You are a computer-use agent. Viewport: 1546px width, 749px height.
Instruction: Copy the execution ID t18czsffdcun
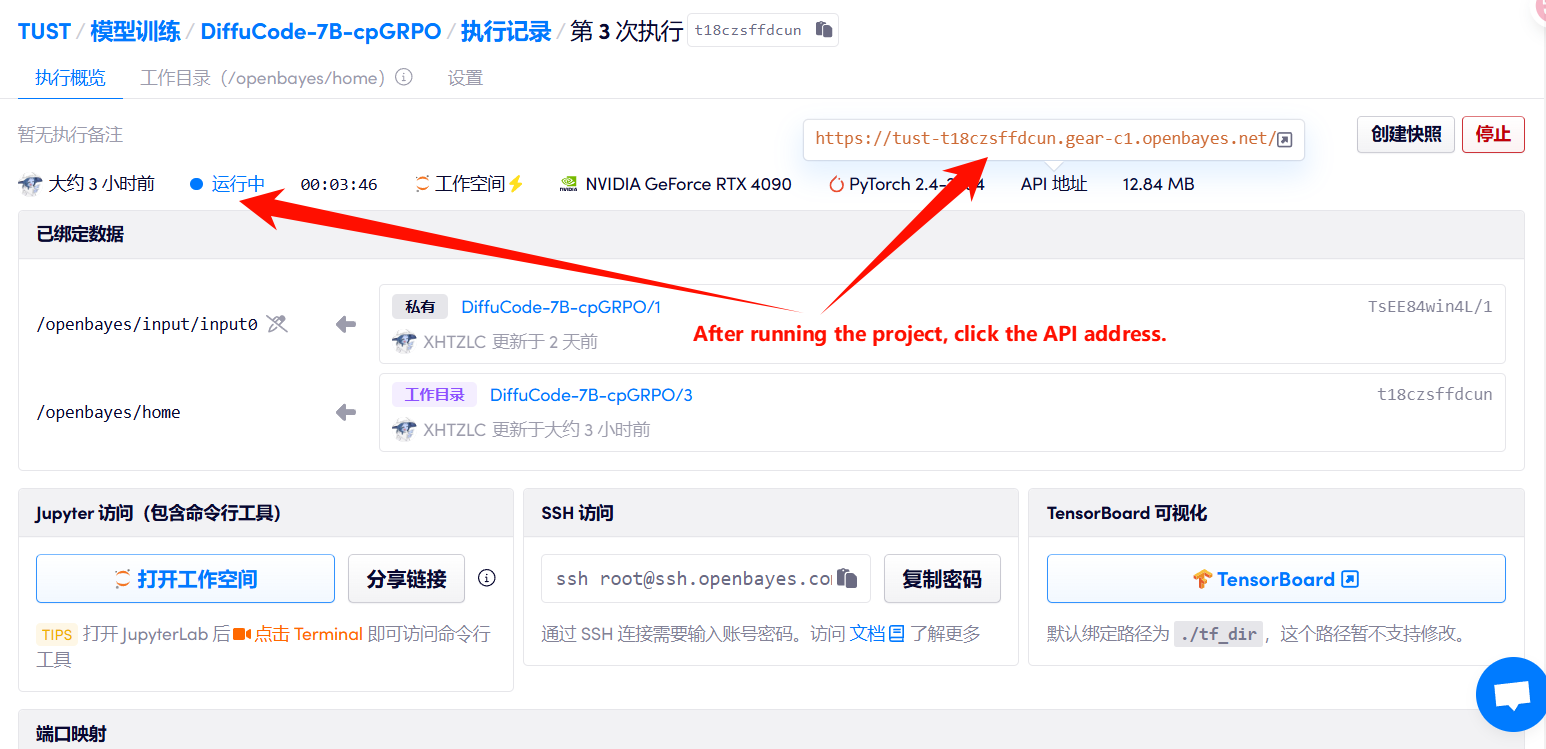tap(823, 30)
